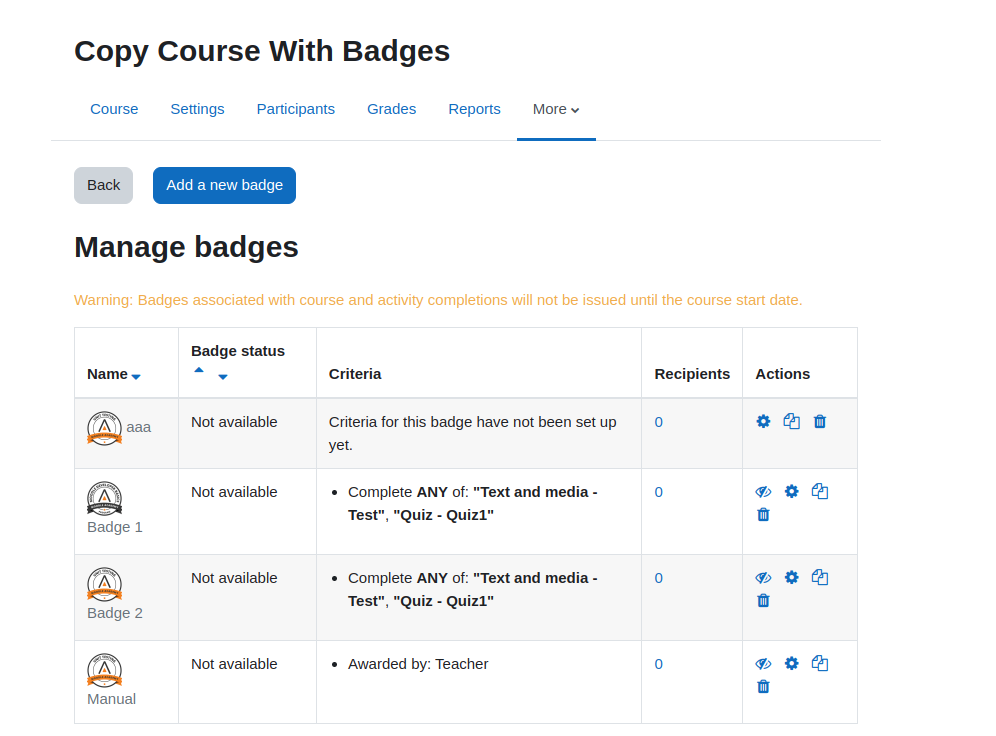
Task: Click the aaa badge image
Action: 104,429
